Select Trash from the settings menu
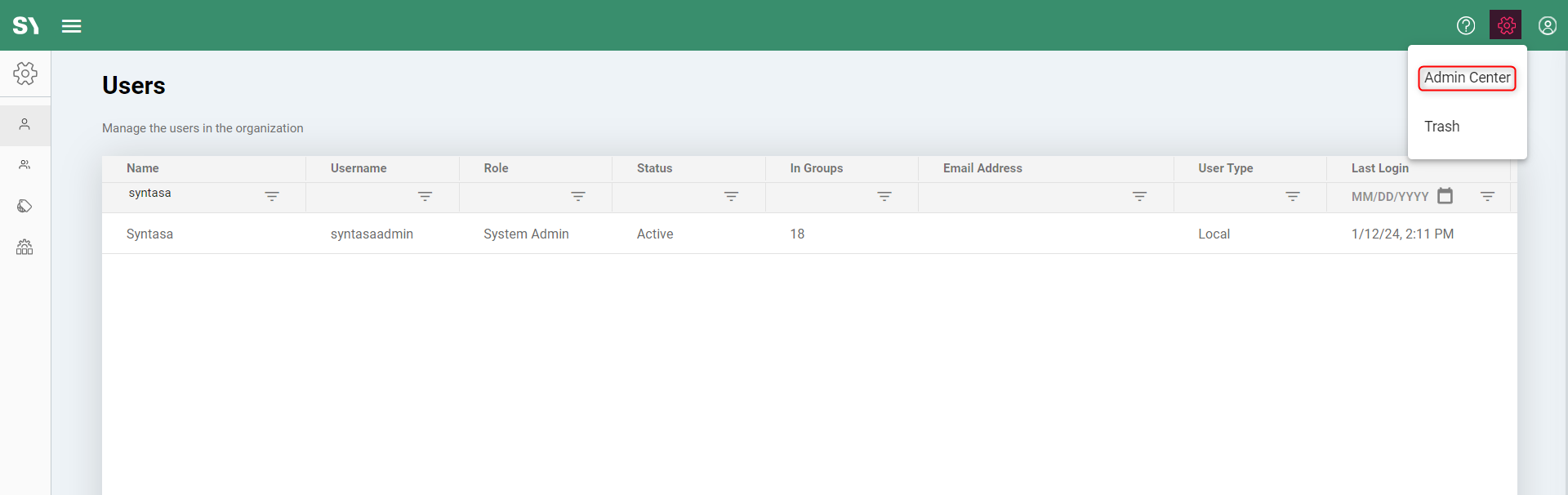The width and height of the screenshot is (1568, 495). pos(1441,127)
